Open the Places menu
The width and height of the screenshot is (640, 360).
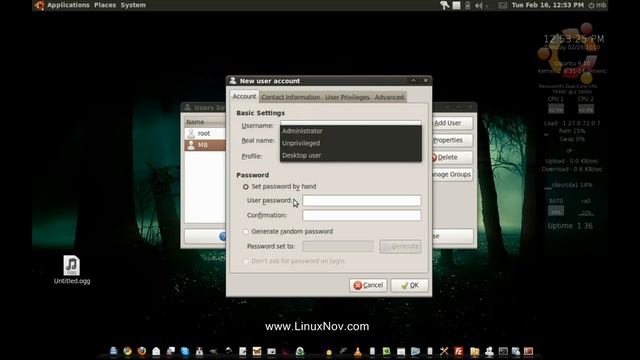(105, 5)
